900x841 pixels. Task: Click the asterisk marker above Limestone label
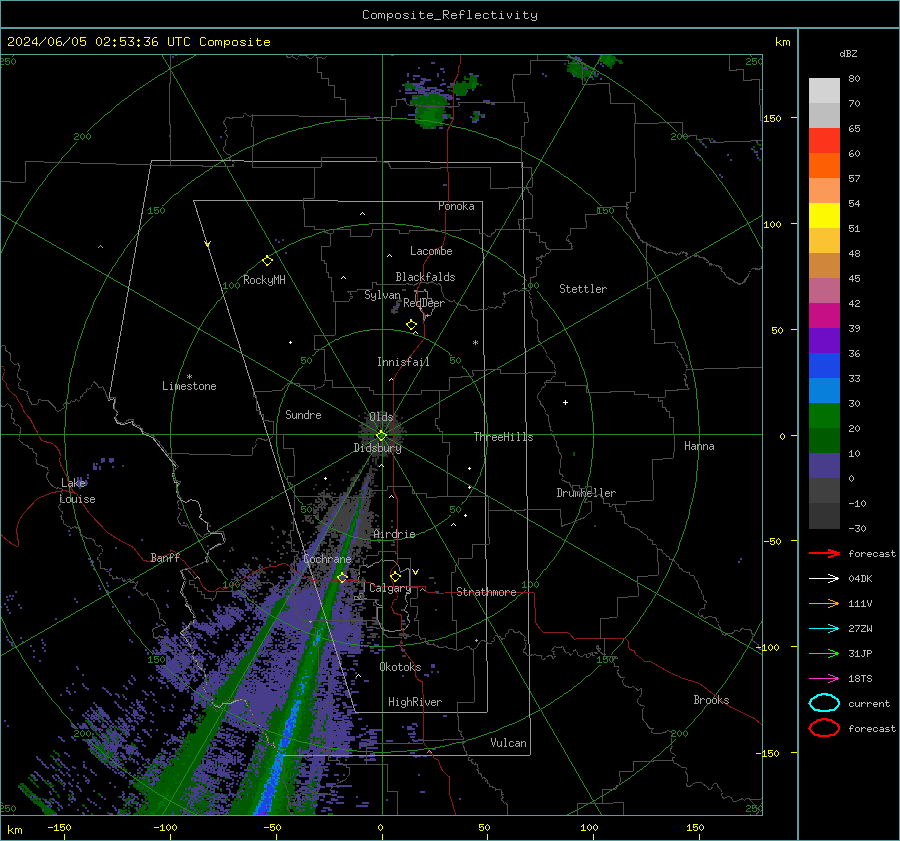pos(189,377)
